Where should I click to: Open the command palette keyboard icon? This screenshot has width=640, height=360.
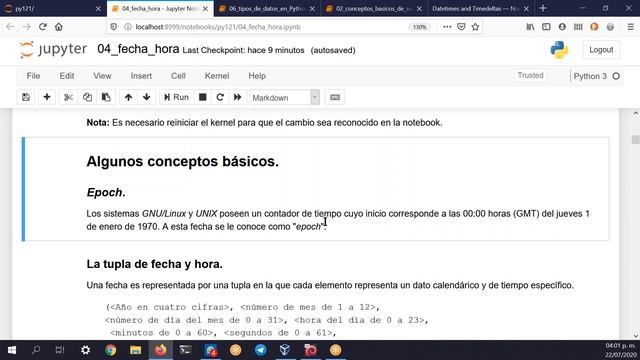335,97
